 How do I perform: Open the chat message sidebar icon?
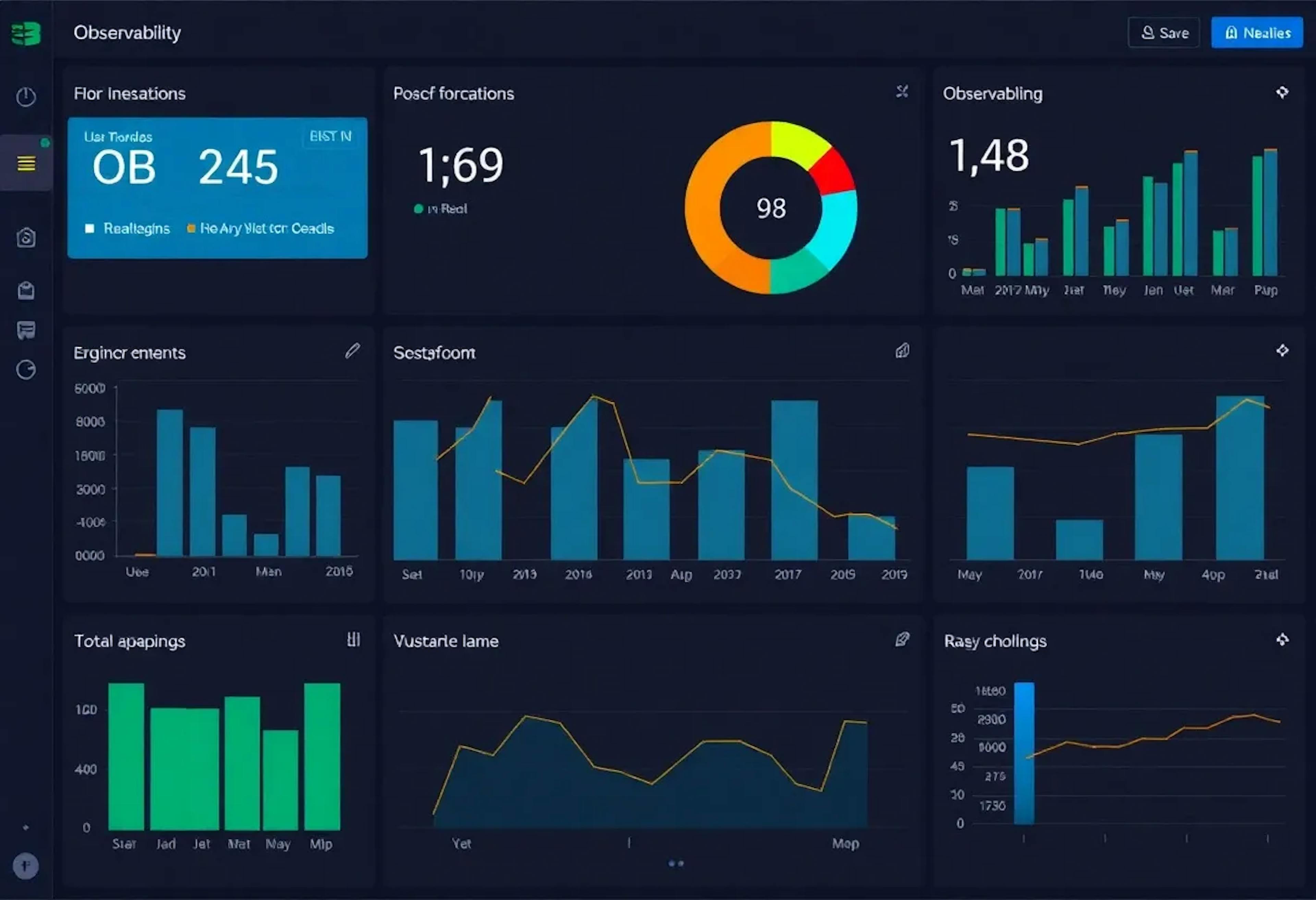[x=26, y=330]
